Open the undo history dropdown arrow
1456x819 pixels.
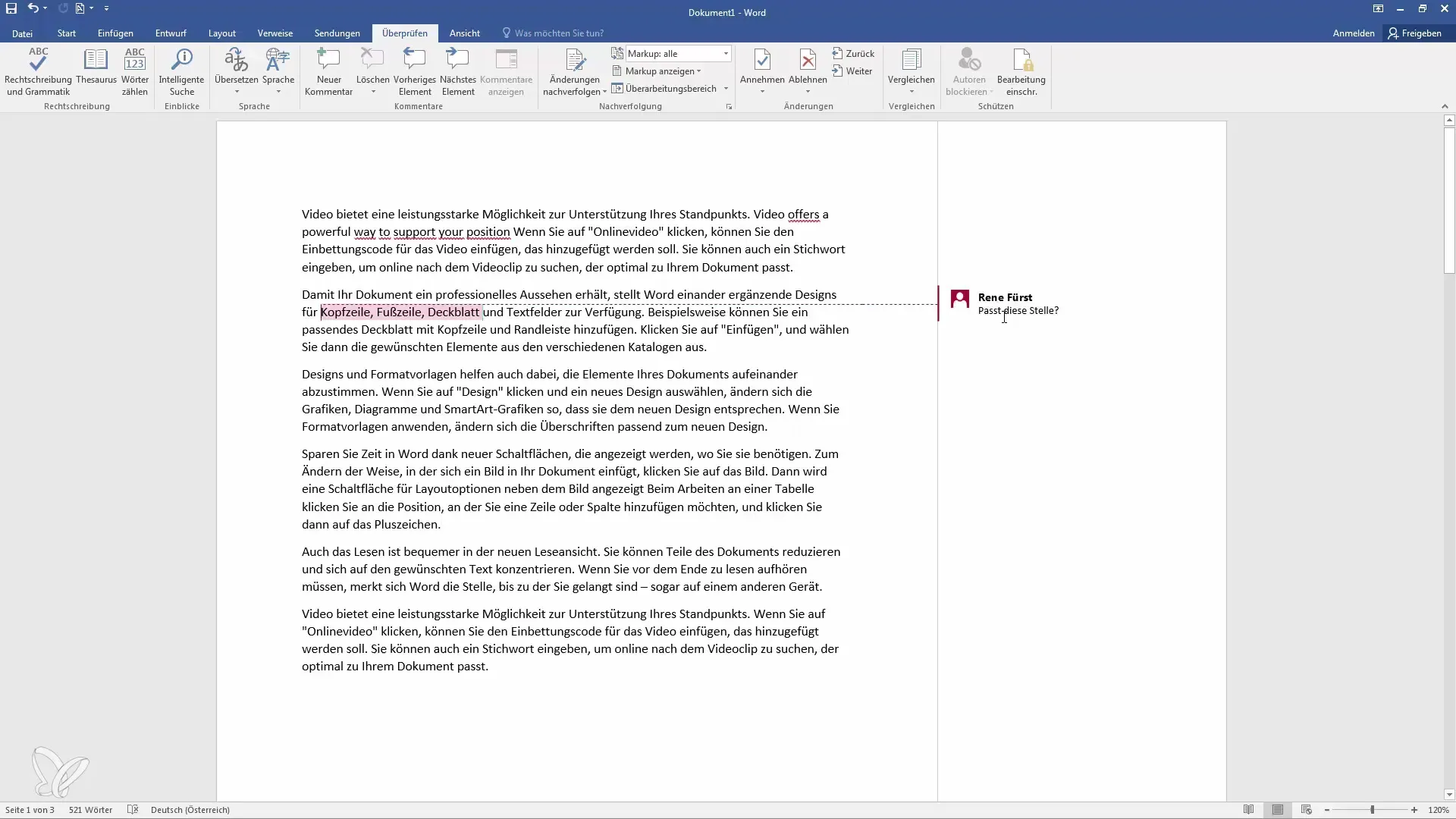tap(45, 8)
